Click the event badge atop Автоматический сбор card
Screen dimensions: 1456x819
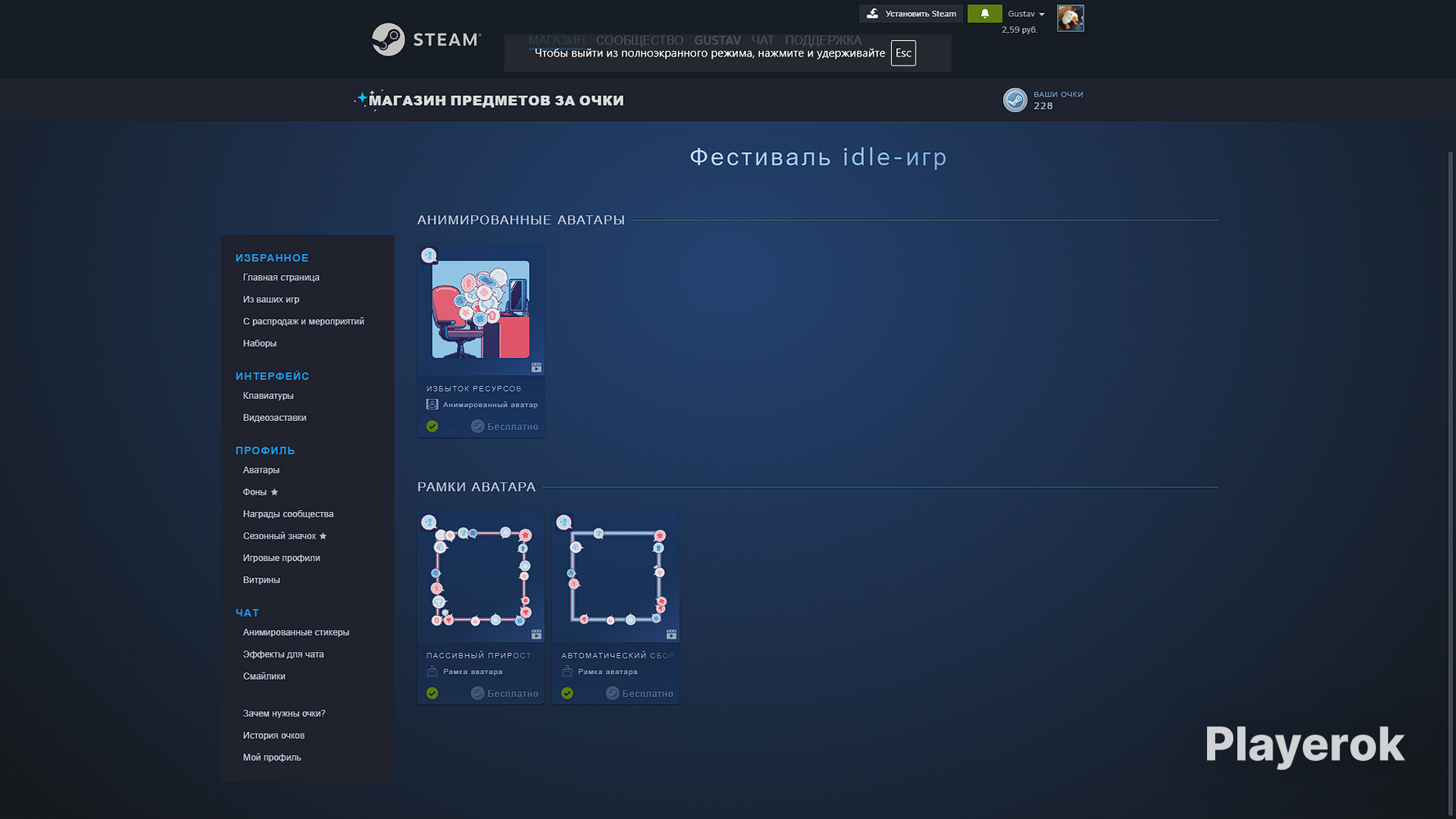coord(564,523)
